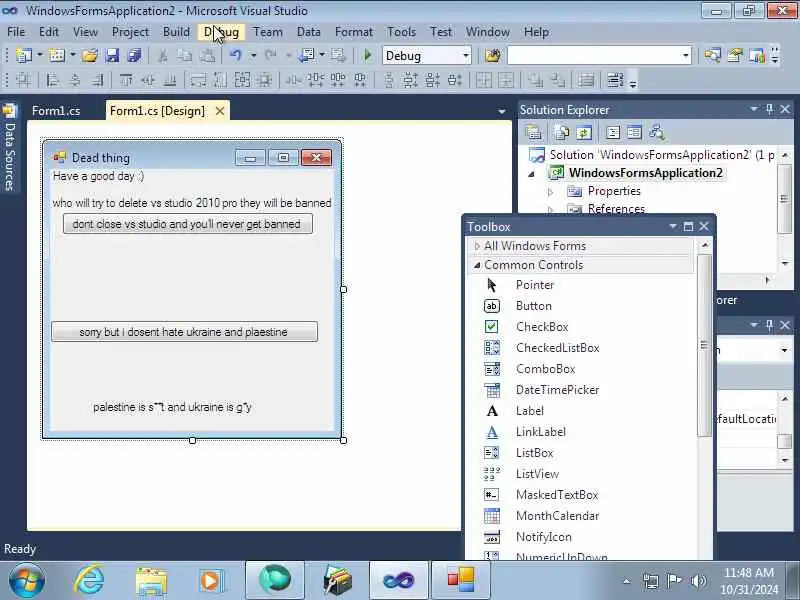Click the Align Bottoms layout icon
Viewport: 800px width, 600px height.
170,80
